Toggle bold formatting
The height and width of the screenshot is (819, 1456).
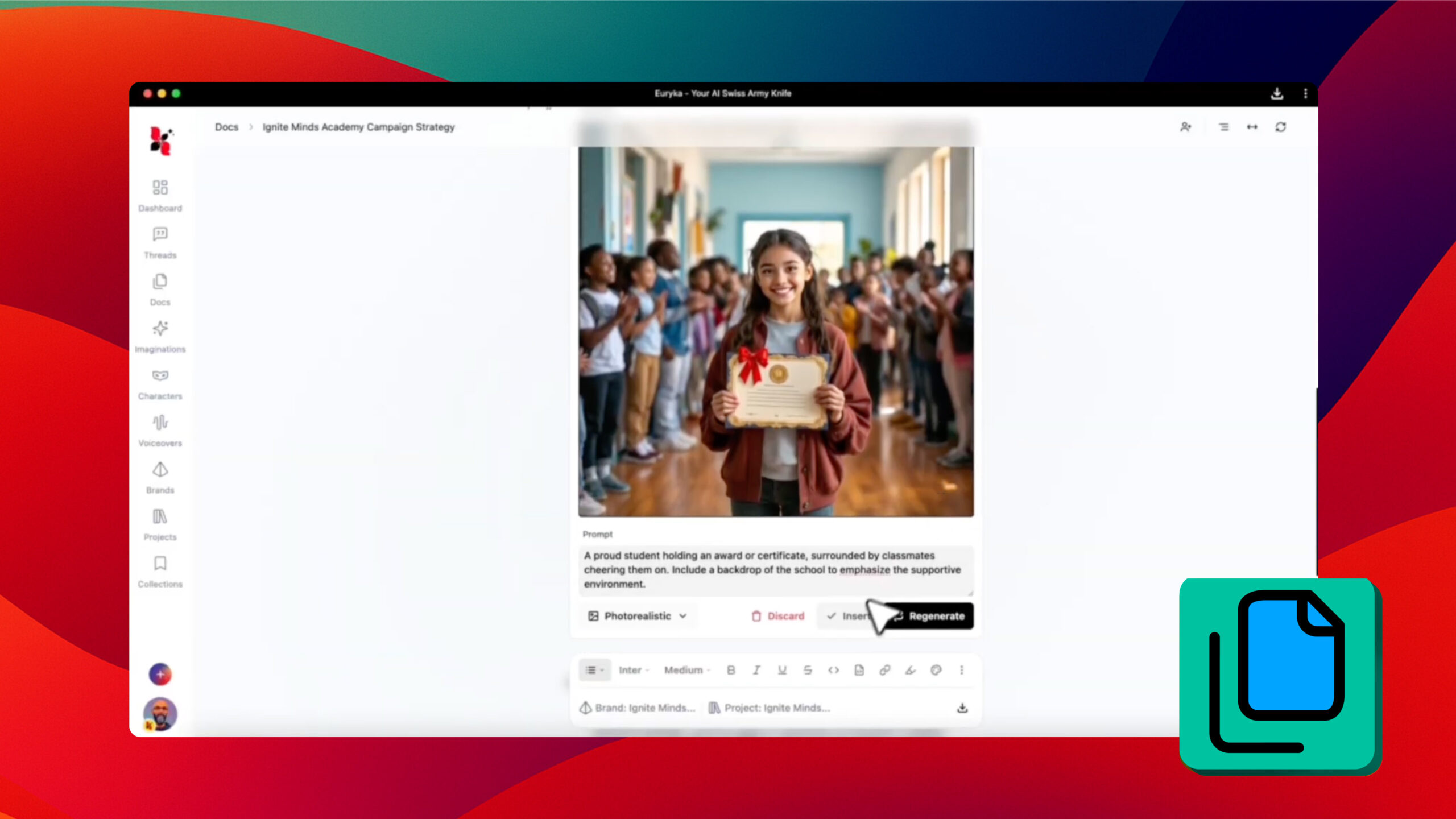[x=731, y=670]
